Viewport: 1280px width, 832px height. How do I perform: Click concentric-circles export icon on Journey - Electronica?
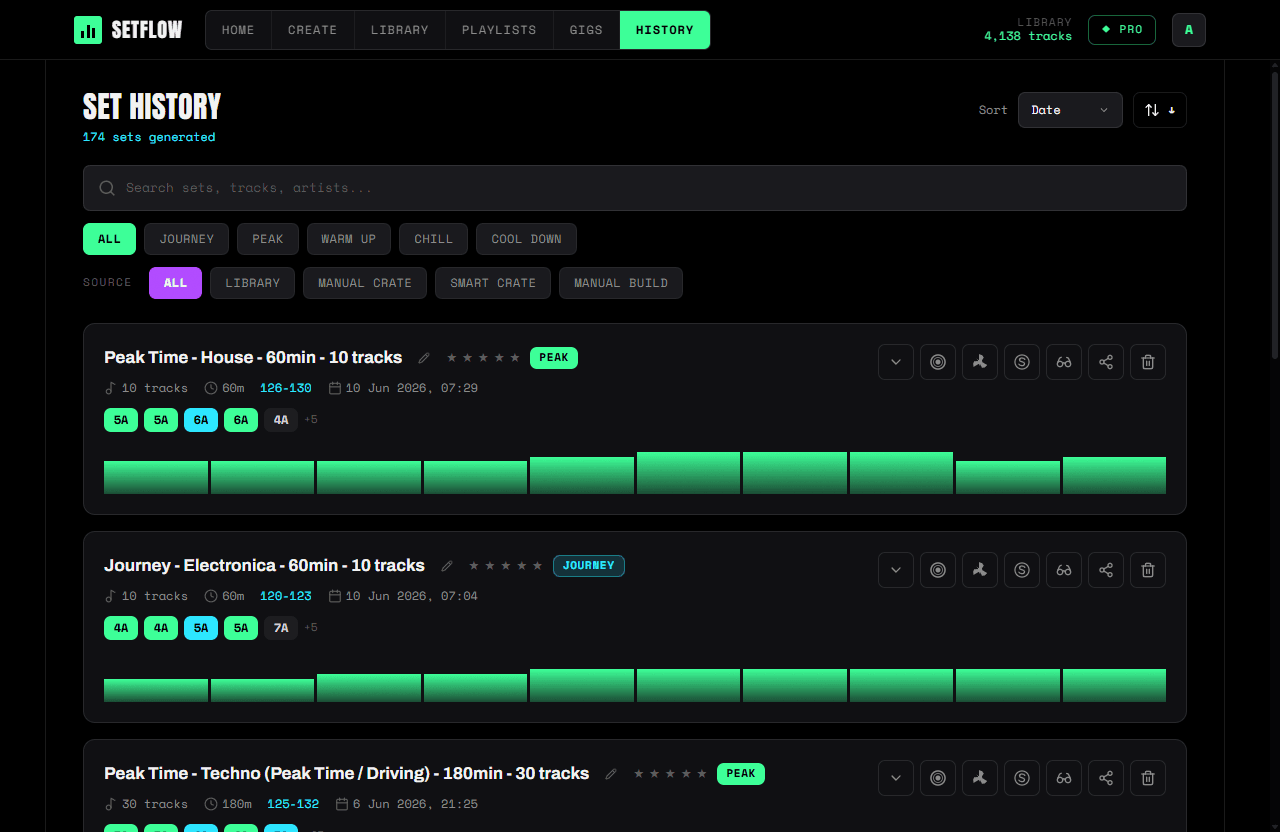(x=938, y=570)
